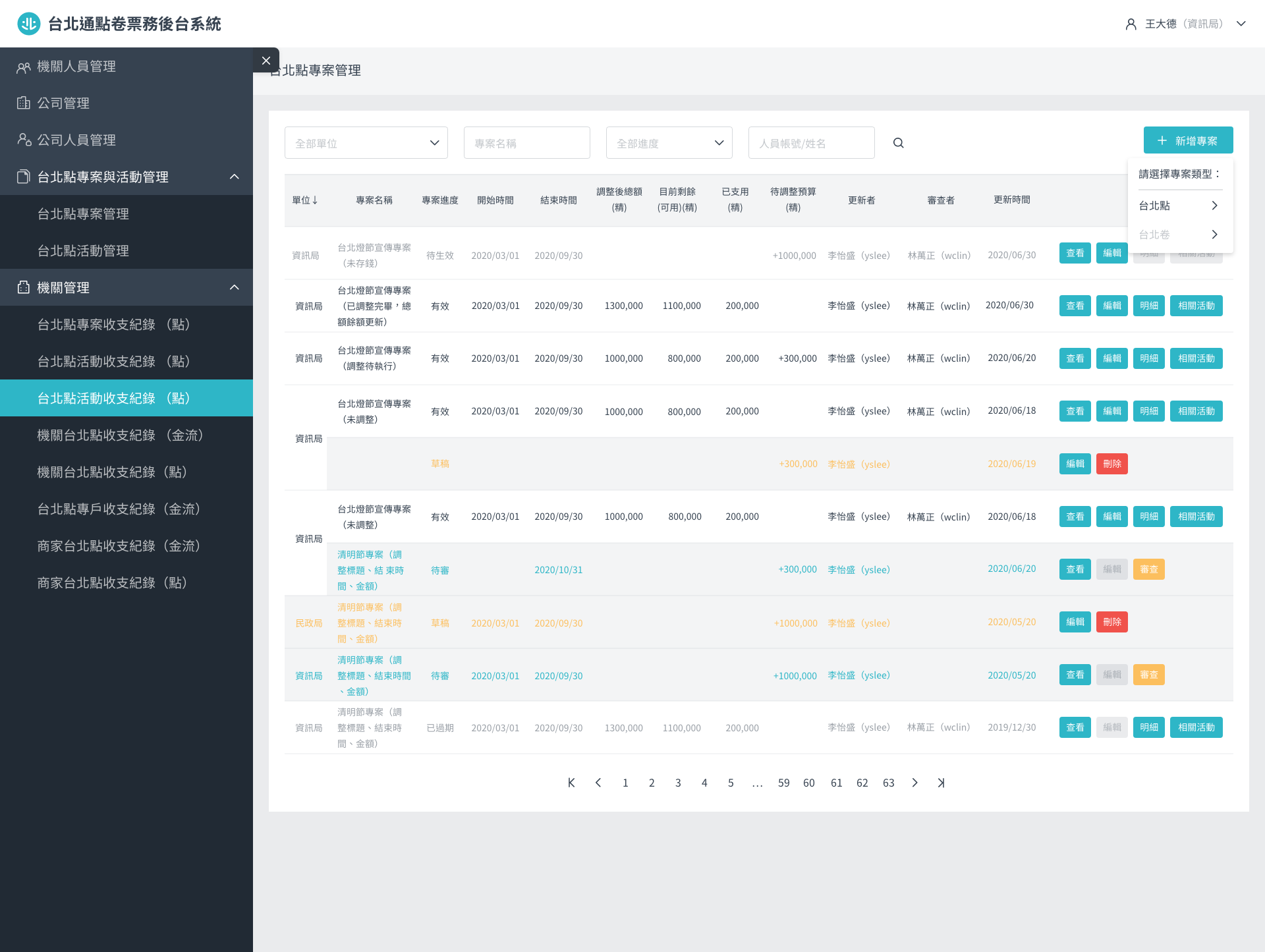This screenshot has height=952, width=1265.
Task: Open the 全部單位 dropdown
Action: pyautogui.click(x=366, y=143)
